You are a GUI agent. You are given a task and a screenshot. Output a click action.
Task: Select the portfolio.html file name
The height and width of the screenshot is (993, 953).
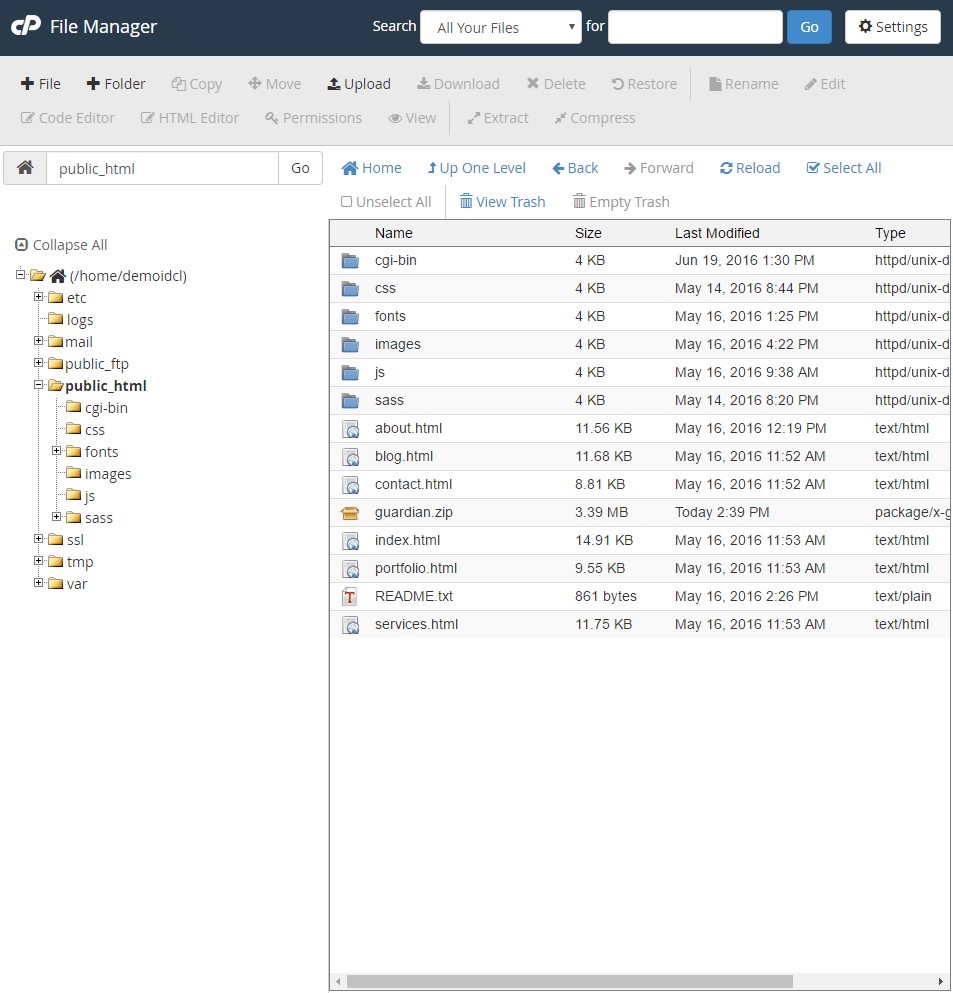click(x=415, y=568)
